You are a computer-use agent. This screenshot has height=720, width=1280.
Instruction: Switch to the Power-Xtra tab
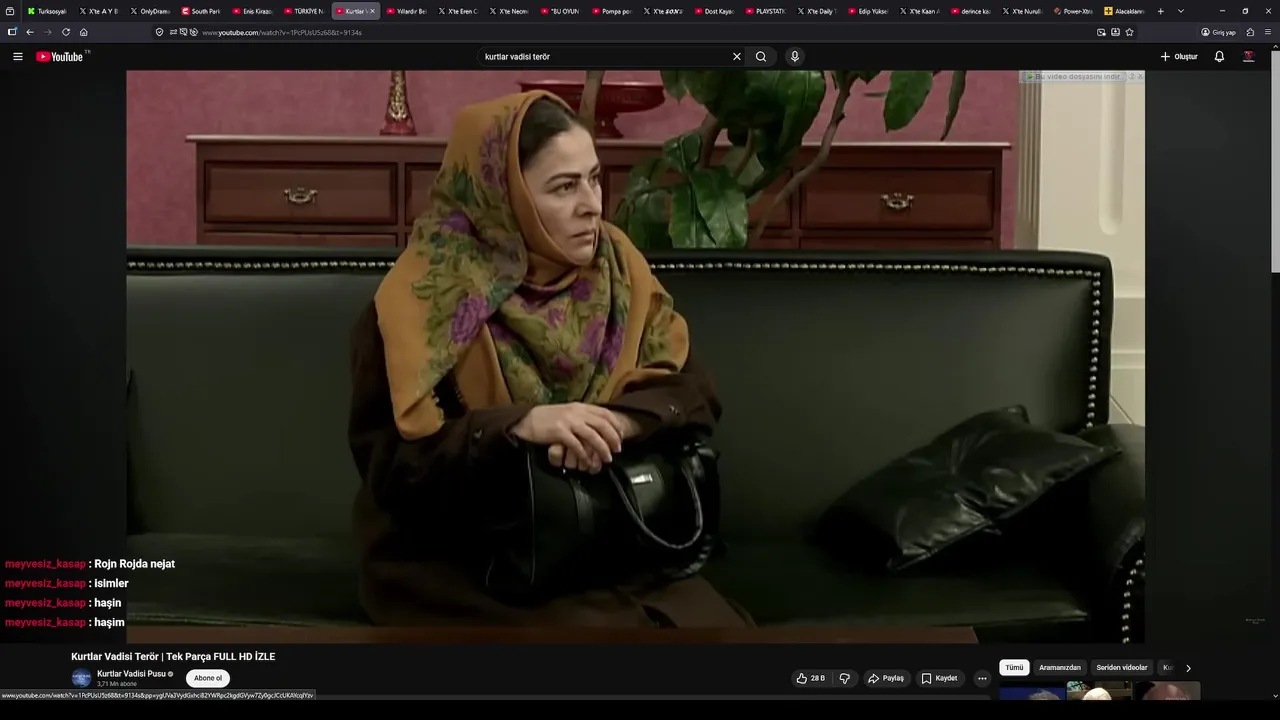click(1073, 11)
